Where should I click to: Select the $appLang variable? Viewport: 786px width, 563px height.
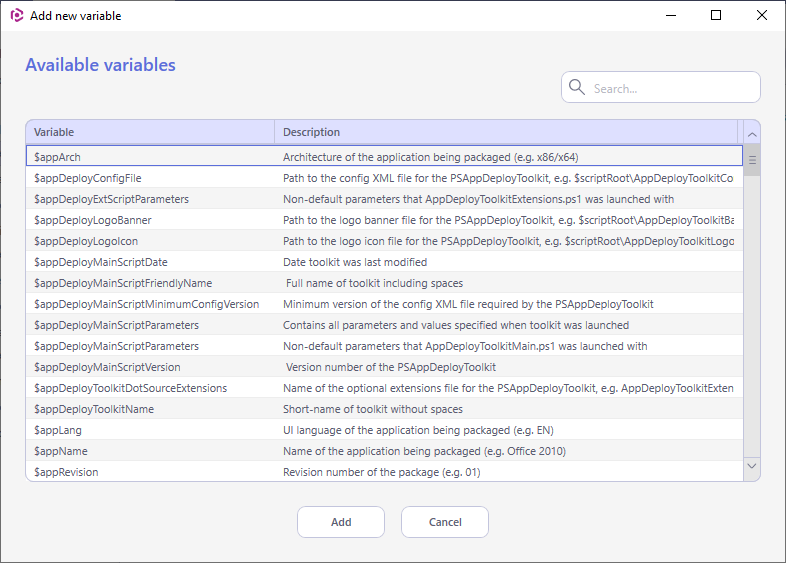pos(58,431)
